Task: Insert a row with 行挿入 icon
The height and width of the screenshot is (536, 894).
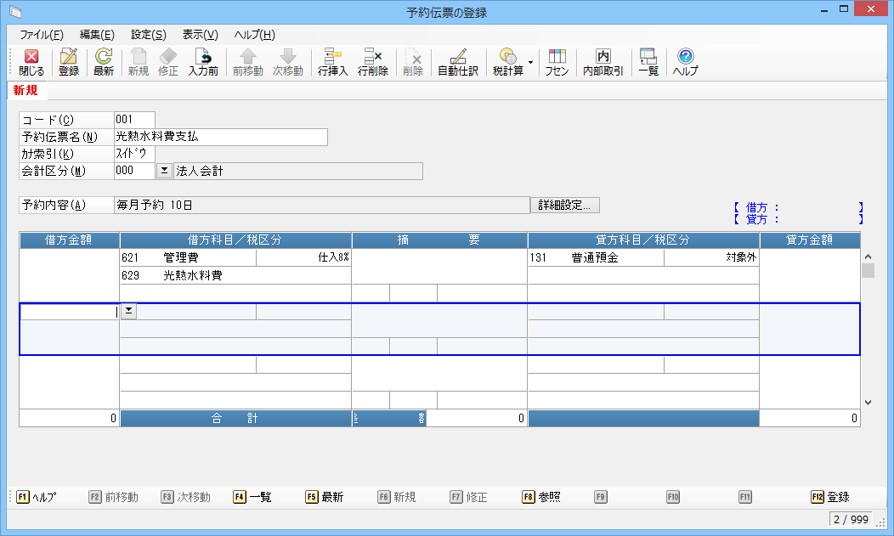Action: pyautogui.click(x=332, y=62)
